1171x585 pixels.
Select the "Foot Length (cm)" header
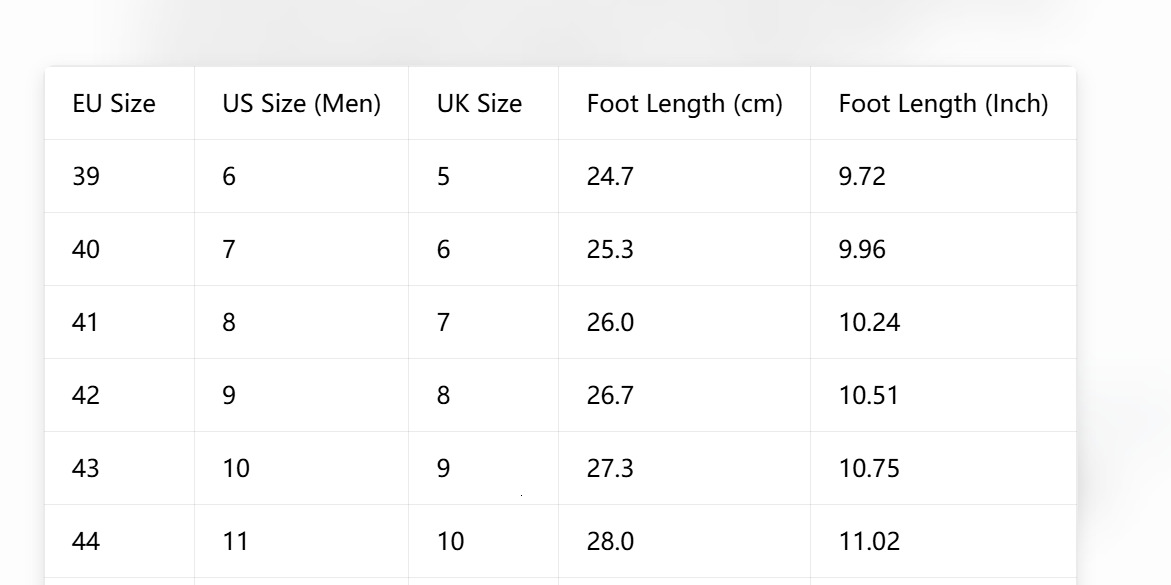(685, 103)
